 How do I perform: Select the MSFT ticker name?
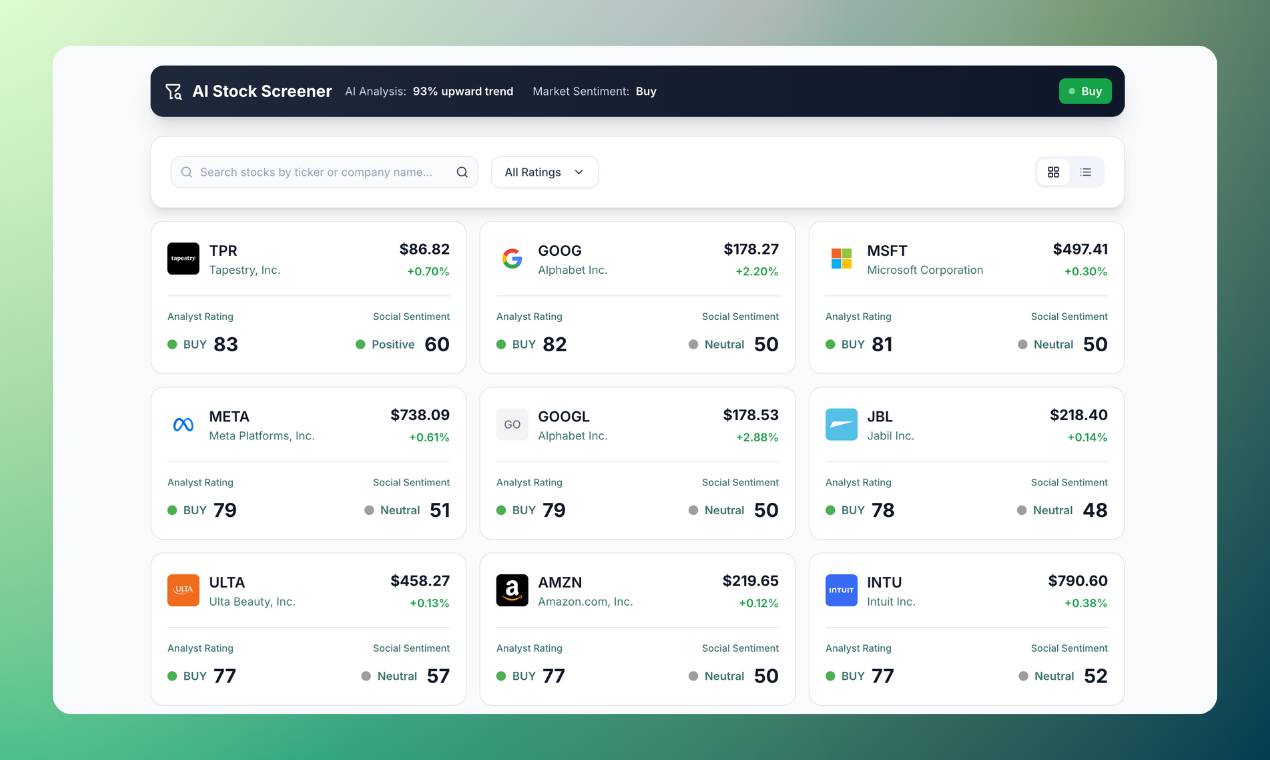point(888,250)
